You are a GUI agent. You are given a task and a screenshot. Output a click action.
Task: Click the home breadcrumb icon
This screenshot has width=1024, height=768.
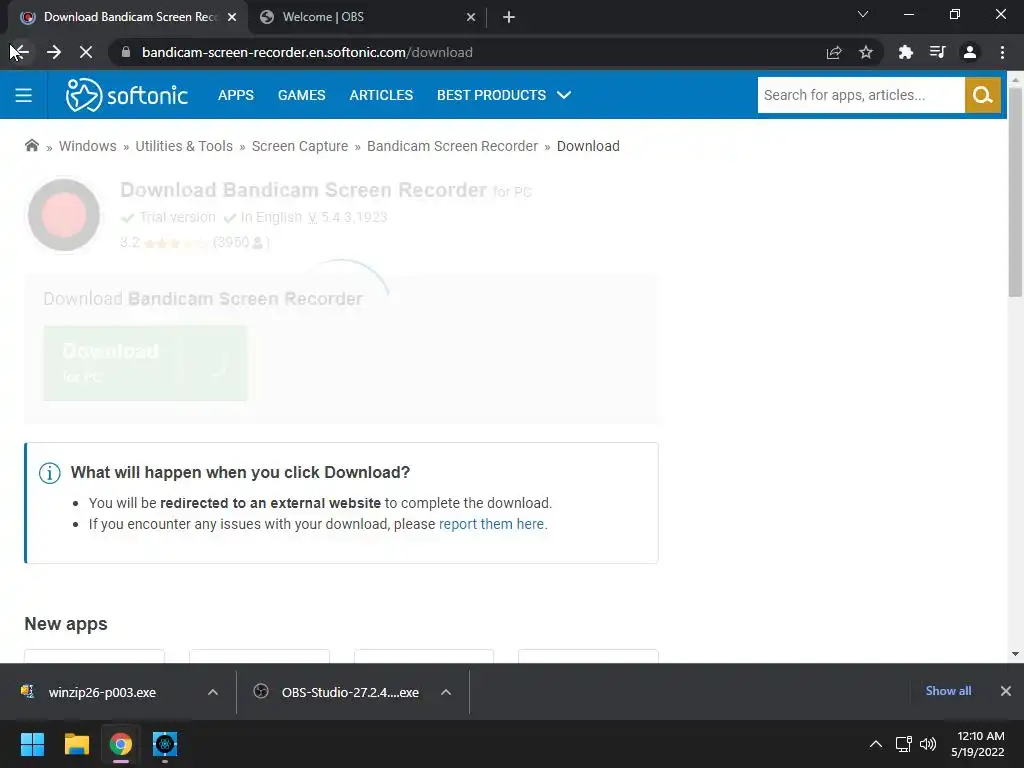(x=31, y=146)
